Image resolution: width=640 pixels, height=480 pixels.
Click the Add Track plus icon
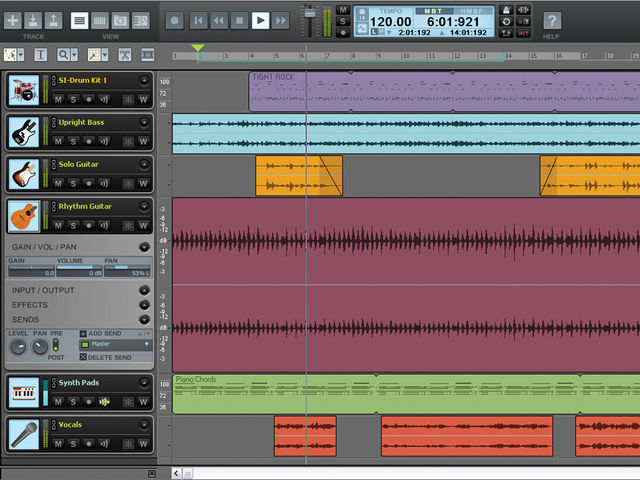pyautogui.click(x=13, y=20)
